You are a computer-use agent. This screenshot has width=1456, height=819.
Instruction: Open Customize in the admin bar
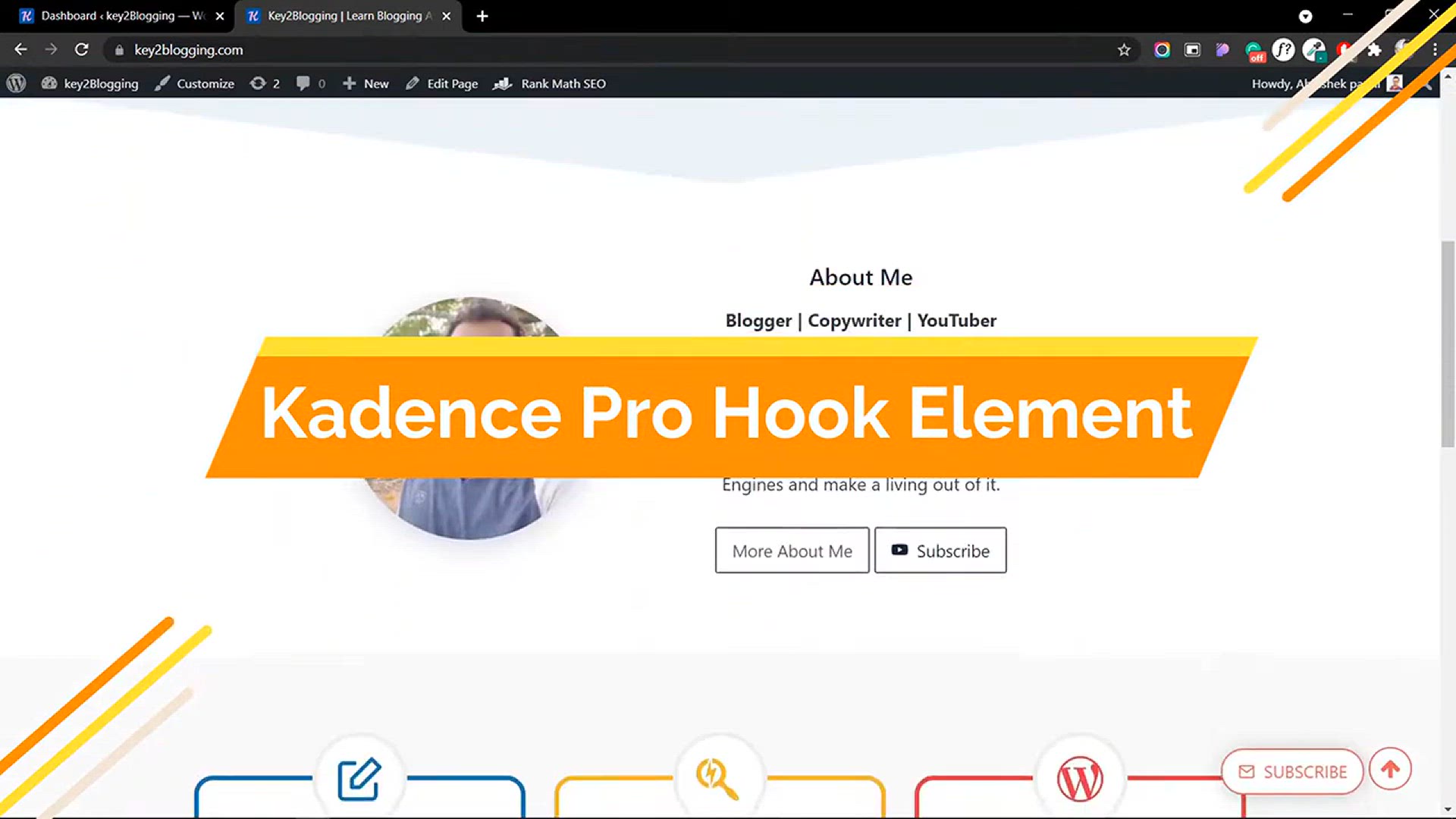(x=194, y=83)
